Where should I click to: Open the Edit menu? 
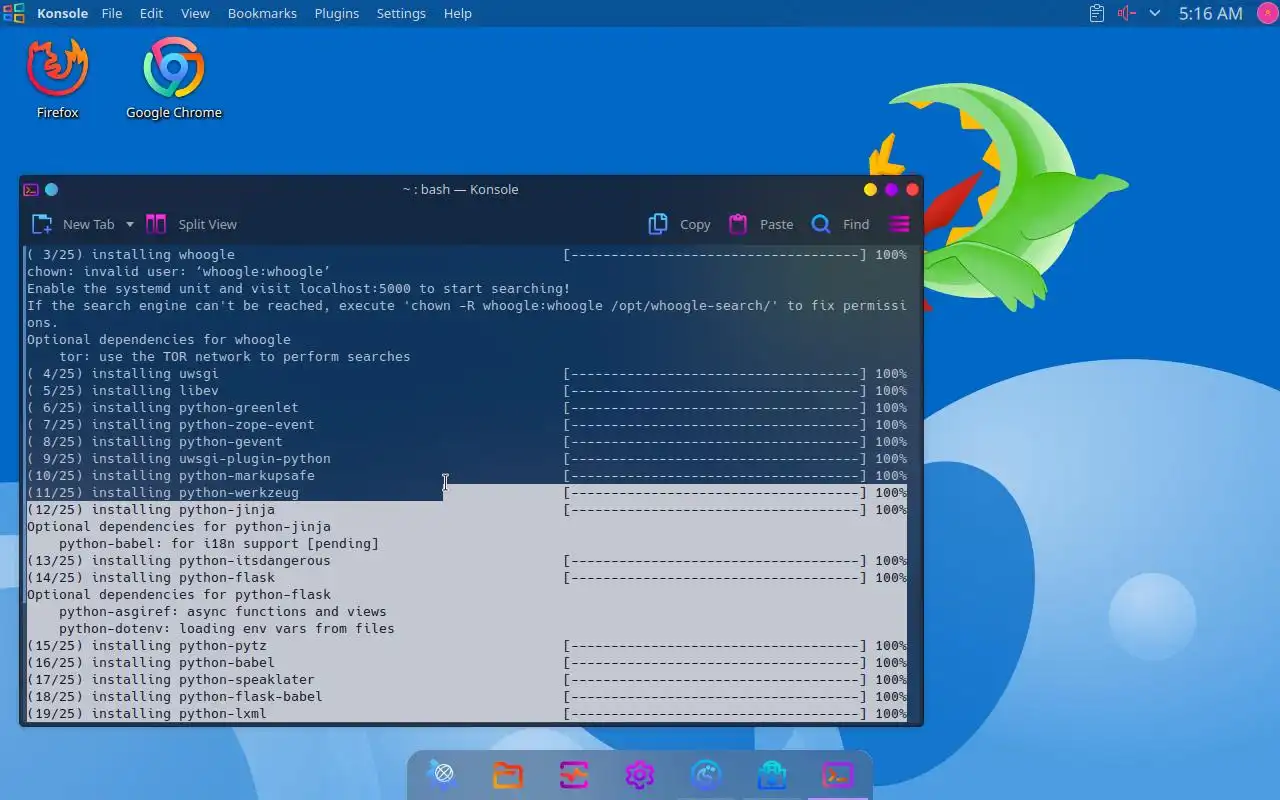coord(151,13)
